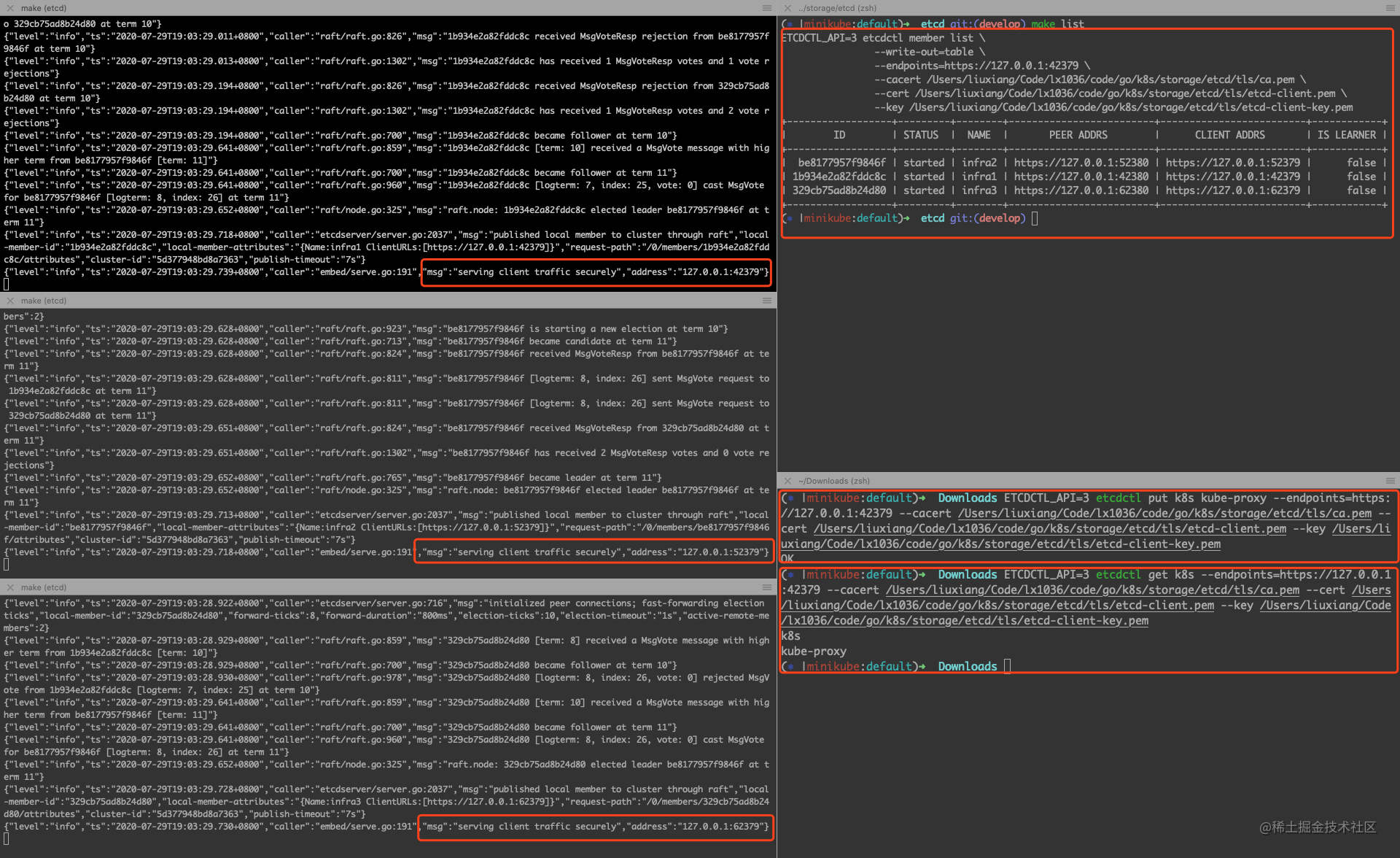The height and width of the screenshot is (858, 1400).
Task: Click peer address https://127.0.0.1:42380
Action: click(1081, 177)
